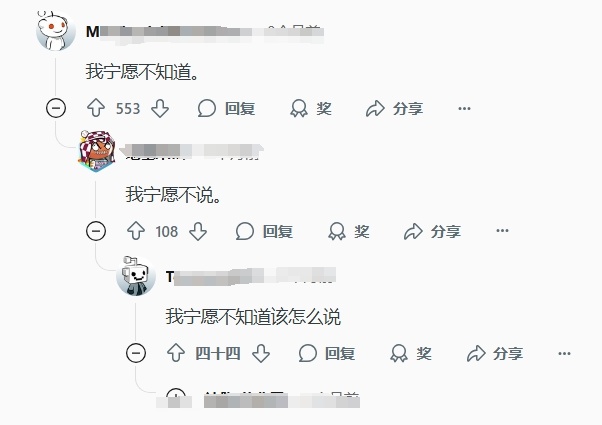Image resolution: width=602 pixels, height=425 pixels.
Task: Upvote the "我宁愿不说" comment
Action: tap(136, 231)
